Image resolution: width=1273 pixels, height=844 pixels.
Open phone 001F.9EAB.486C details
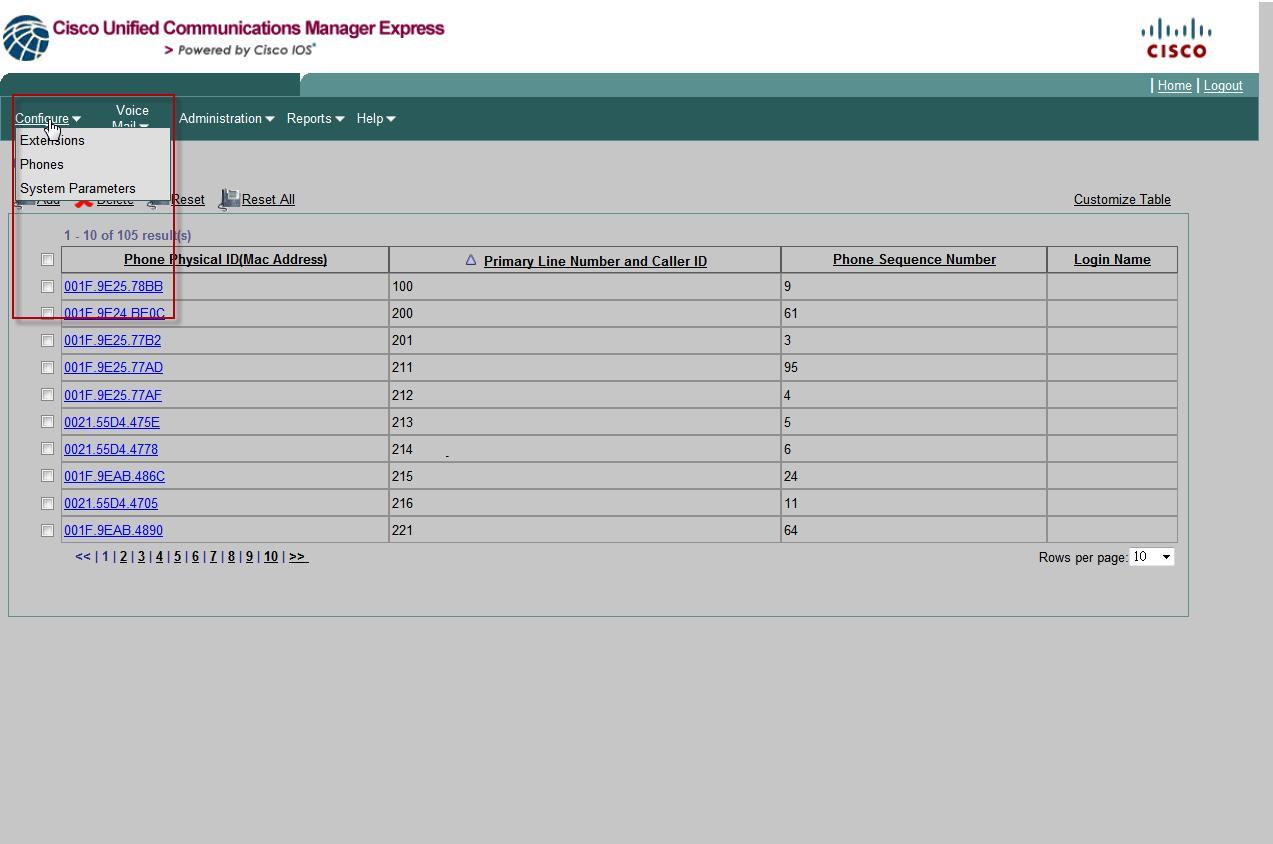click(x=114, y=476)
